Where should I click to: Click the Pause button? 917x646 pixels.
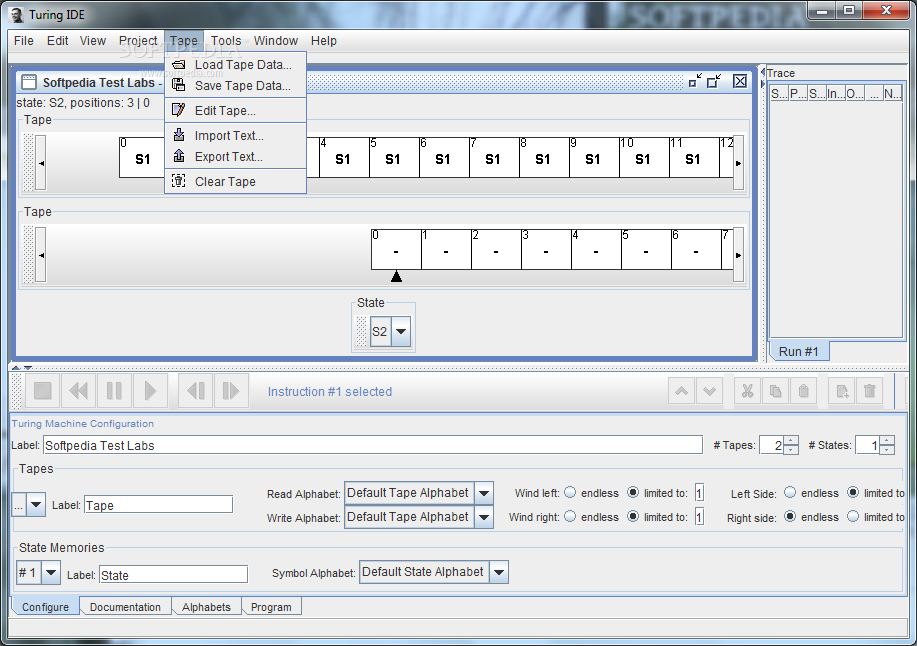pyautogui.click(x=114, y=391)
